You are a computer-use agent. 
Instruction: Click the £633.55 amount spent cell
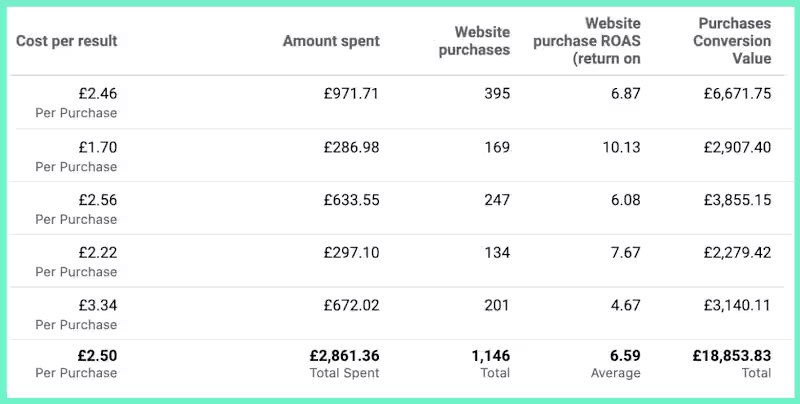tap(351, 199)
